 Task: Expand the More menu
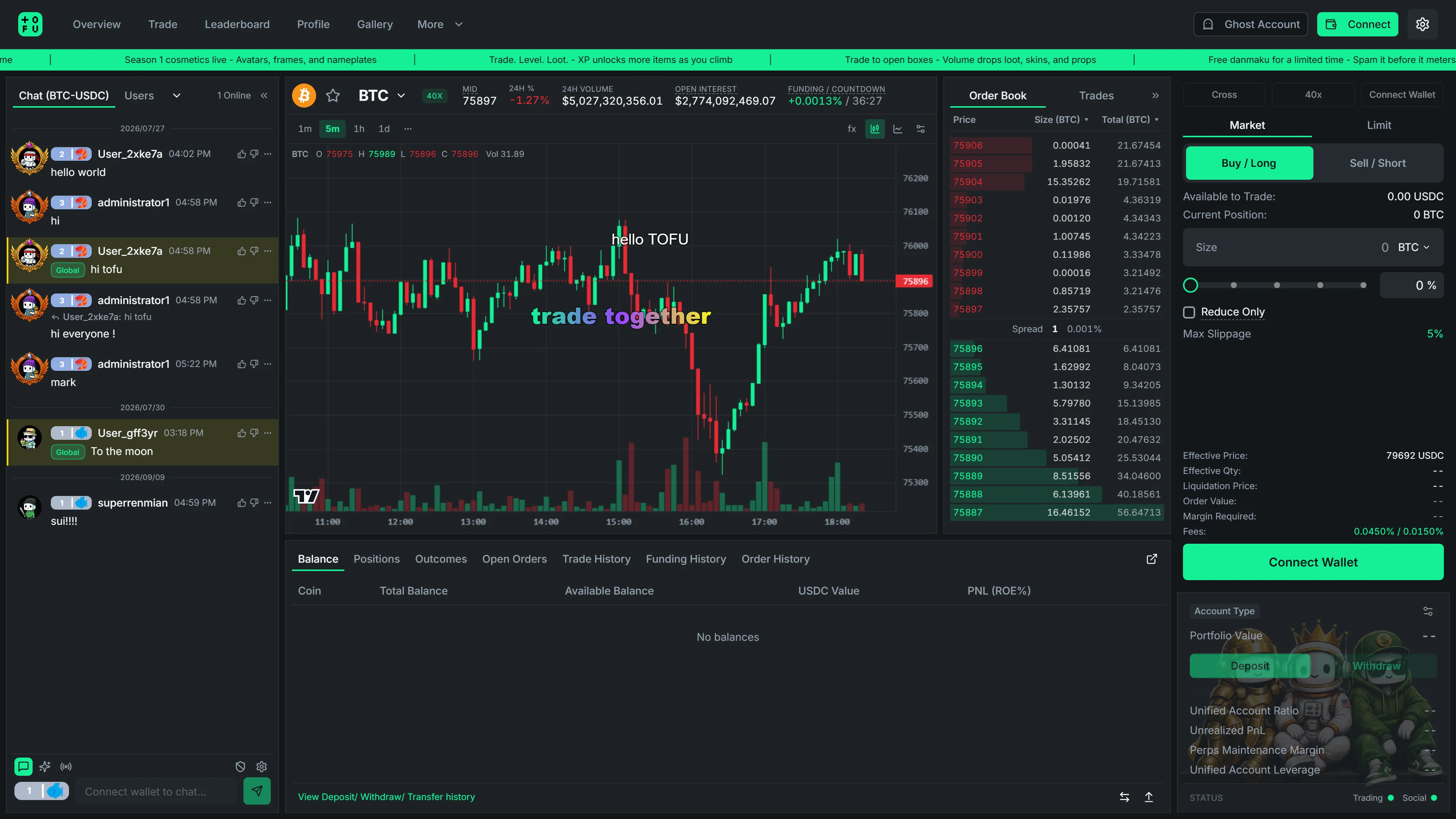pos(440,24)
